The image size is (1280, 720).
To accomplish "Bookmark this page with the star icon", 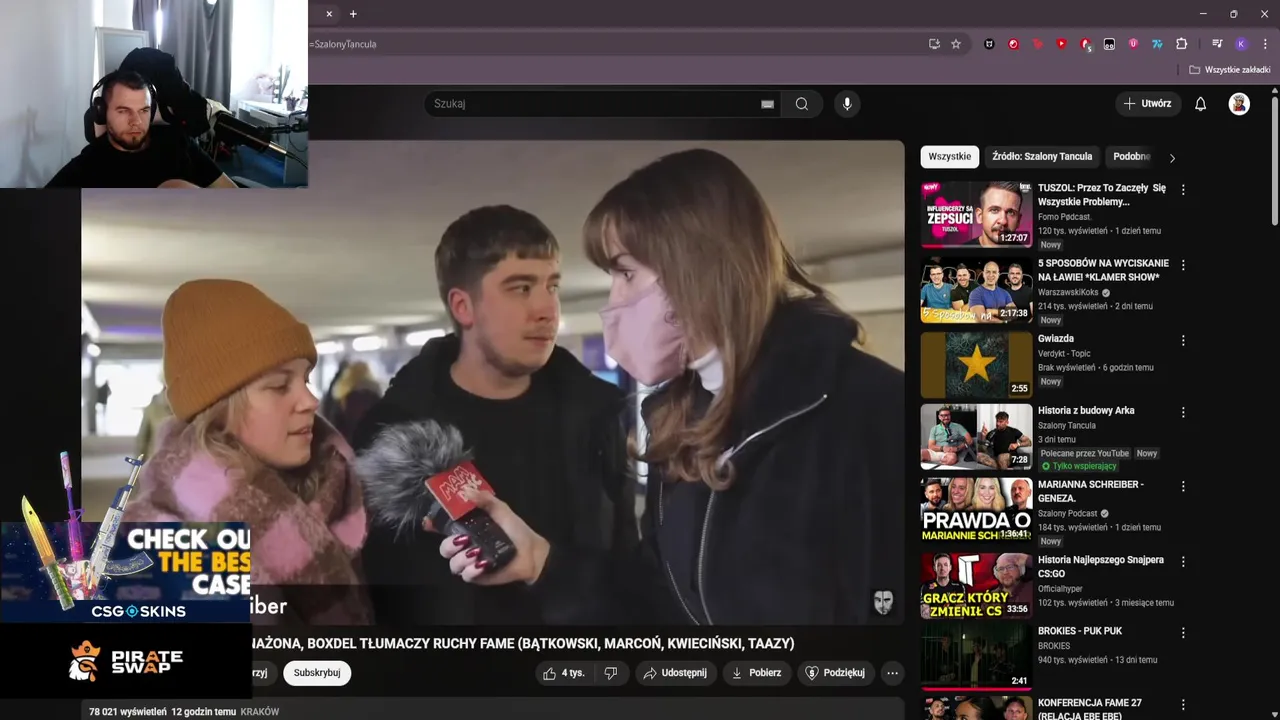I will click(x=956, y=44).
